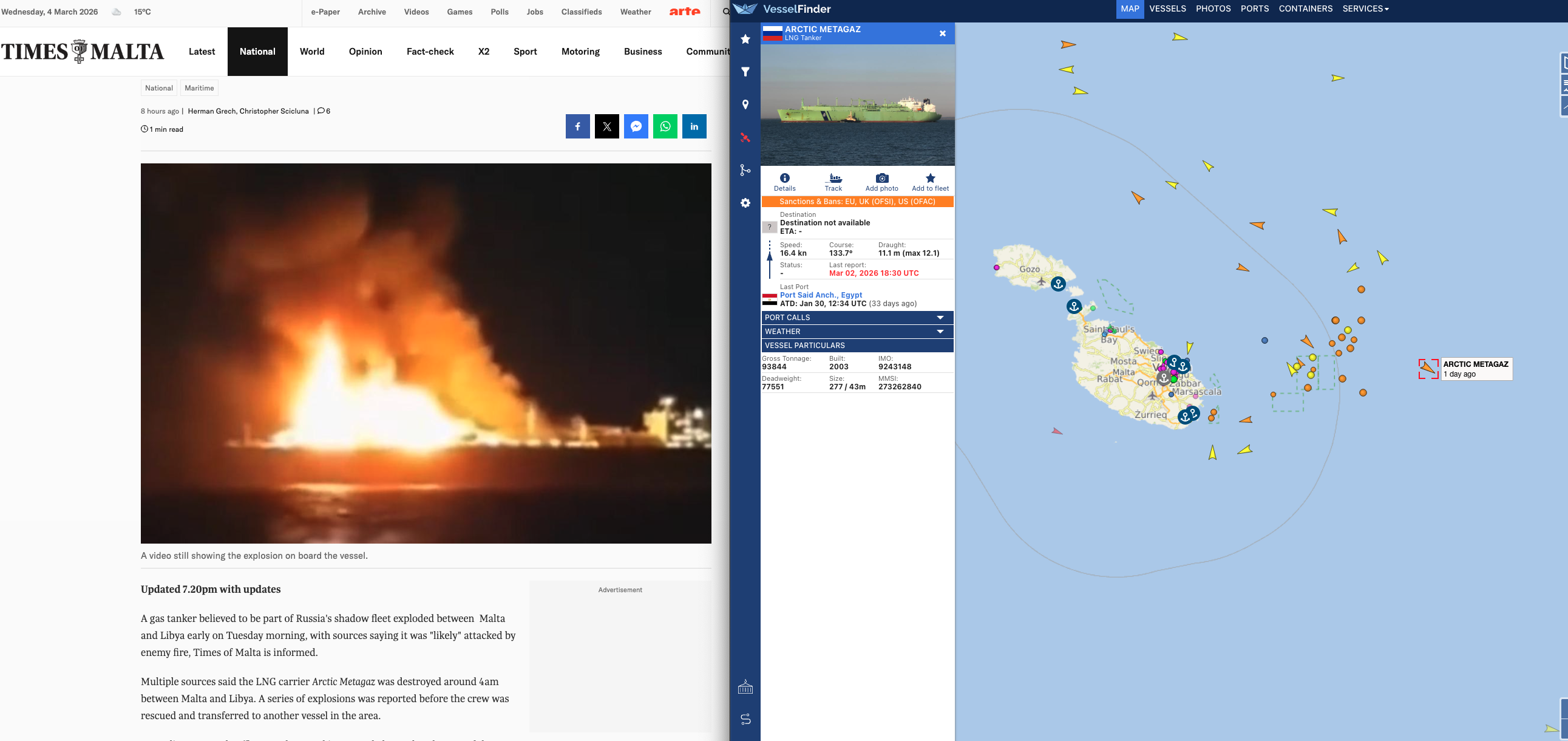This screenshot has width=1568, height=741.
Task: Expand the WEATHER section
Action: 857,331
